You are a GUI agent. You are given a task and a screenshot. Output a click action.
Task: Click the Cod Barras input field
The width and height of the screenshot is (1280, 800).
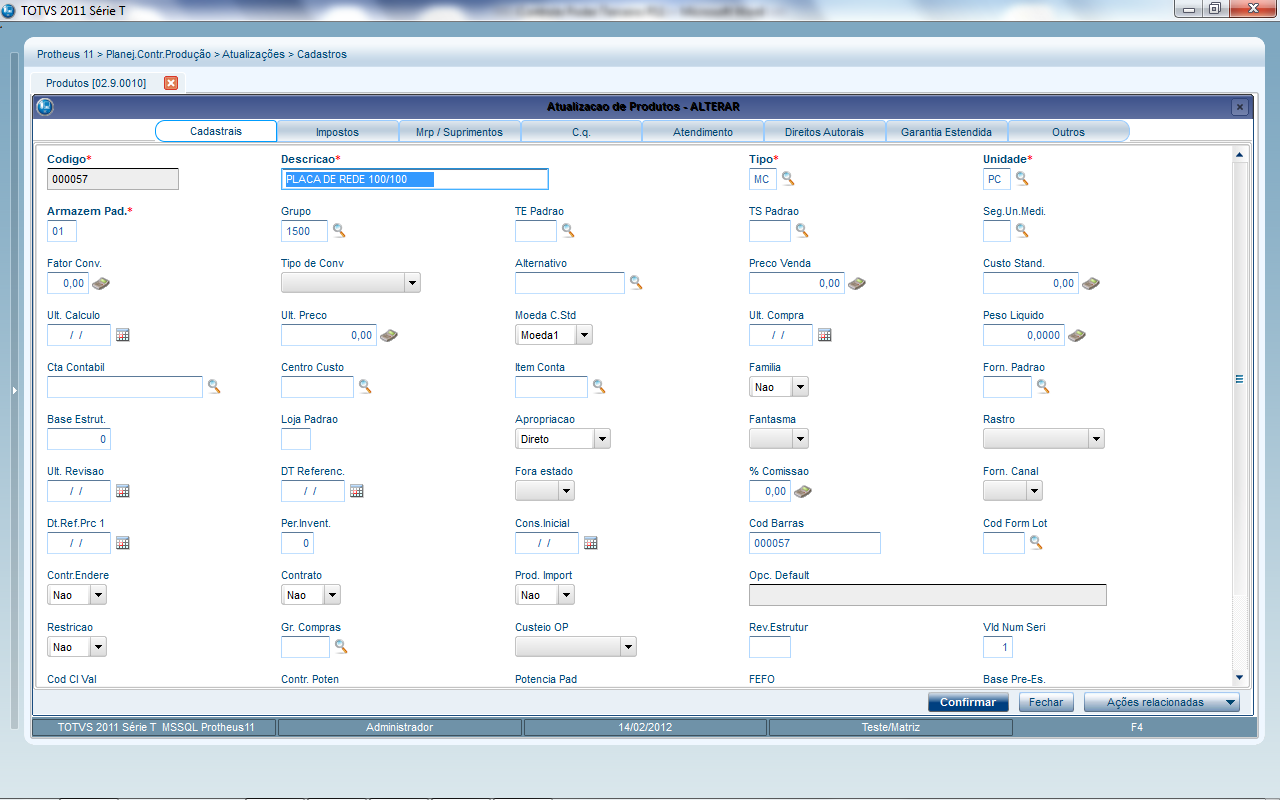pos(815,543)
